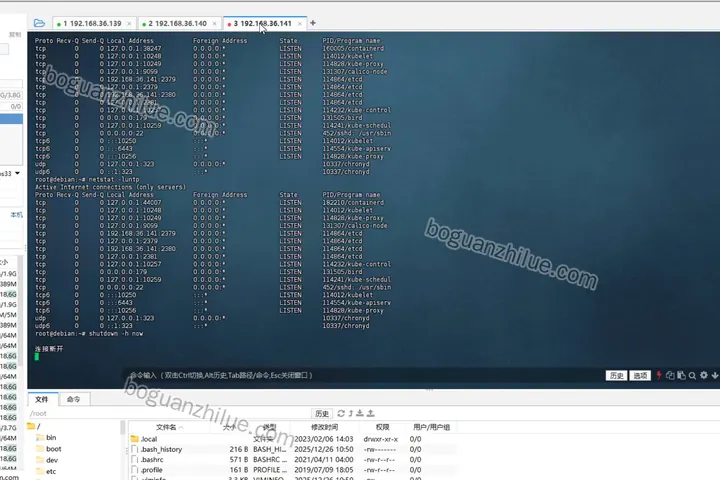Switch to the 文件 tab

pos(42,399)
